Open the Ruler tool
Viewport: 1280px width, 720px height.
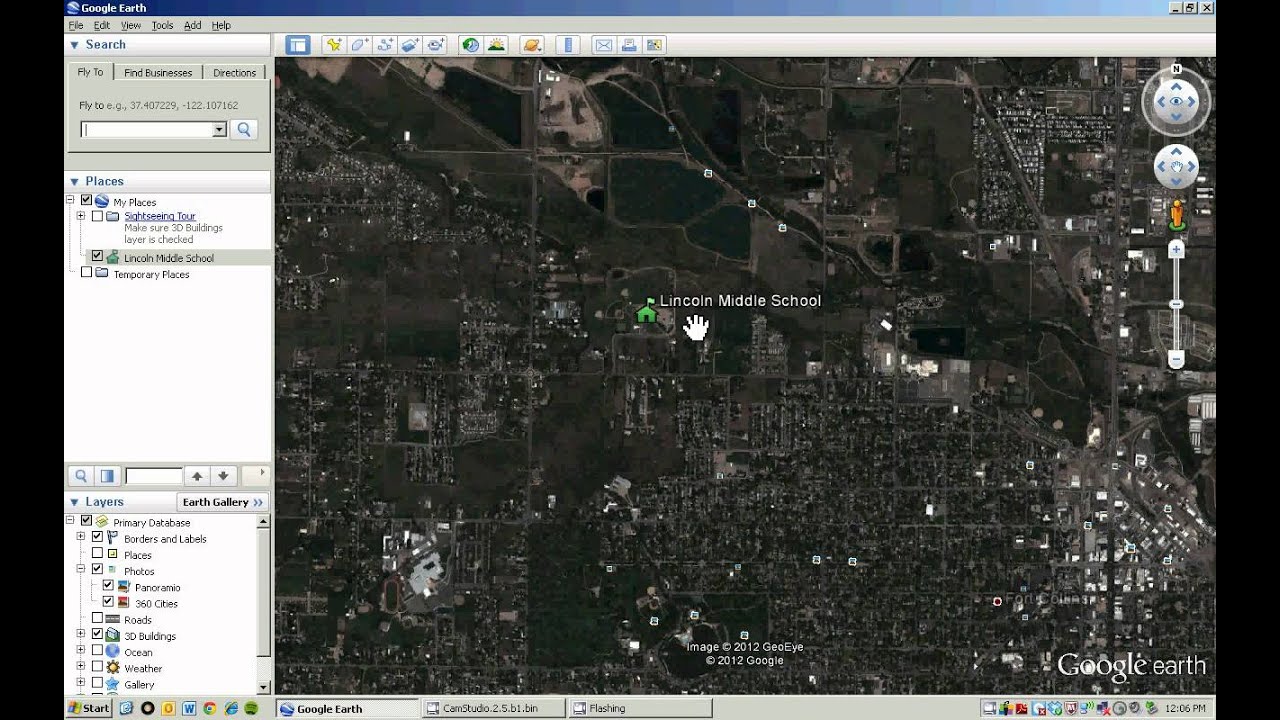pyautogui.click(x=567, y=45)
